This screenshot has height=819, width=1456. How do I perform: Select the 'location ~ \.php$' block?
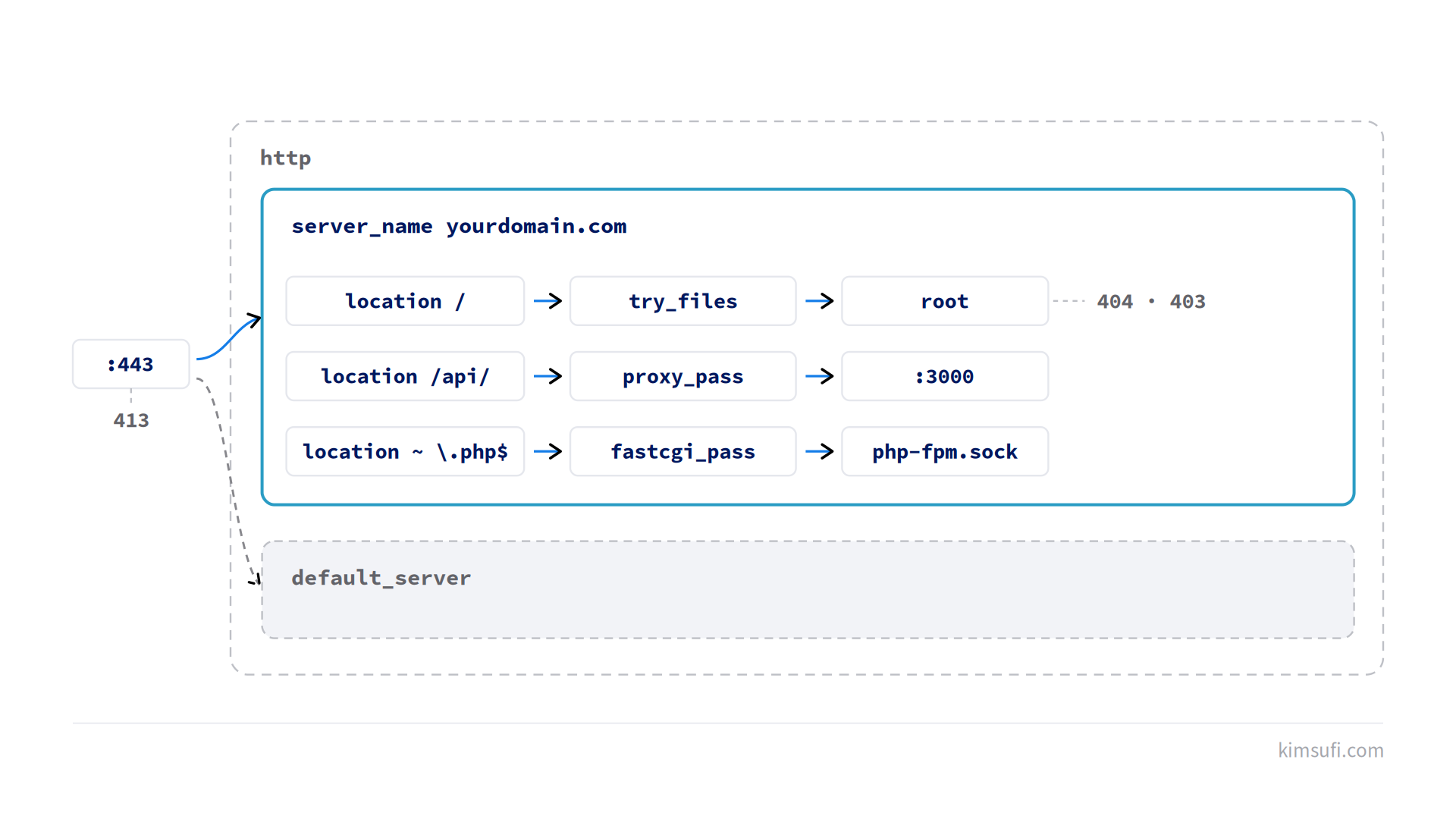pyautogui.click(x=405, y=451)
